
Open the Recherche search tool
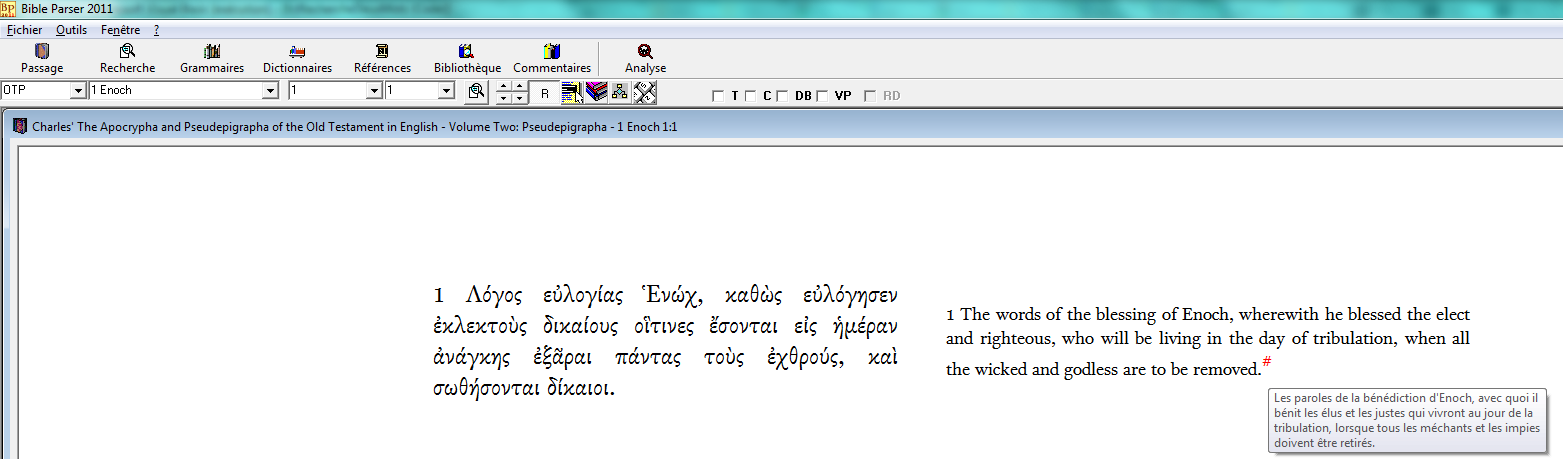127,59
